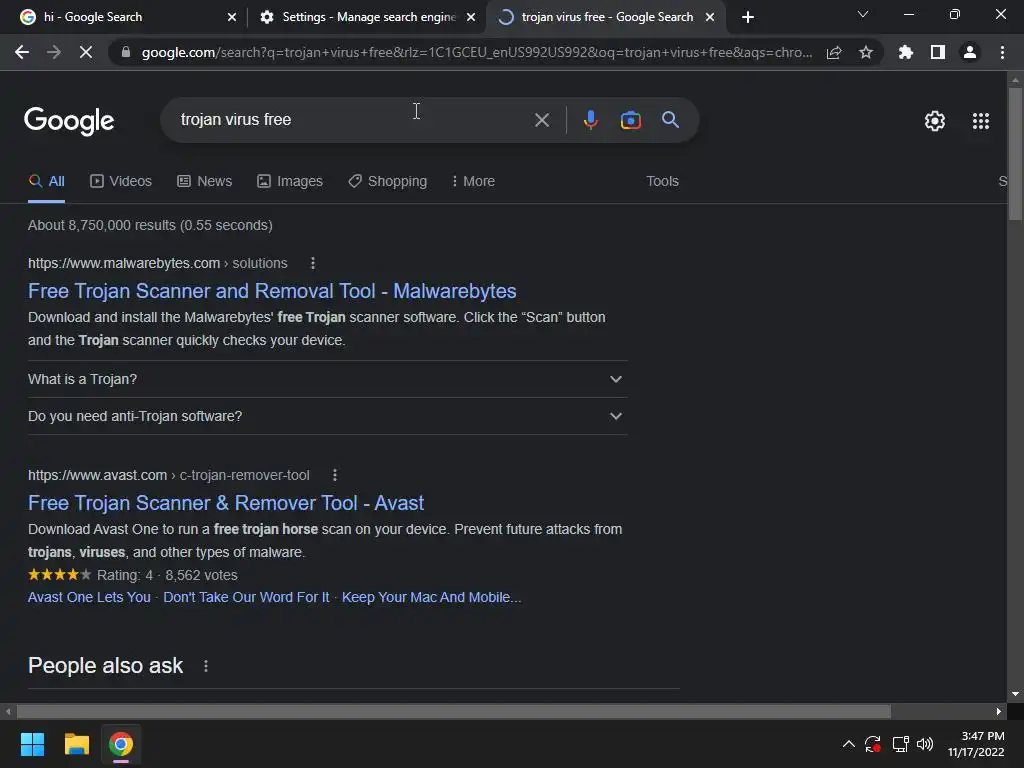Click Chrome icon in taskbar
The width and height of the screenshot is (1024, 768).
[121, 744]
